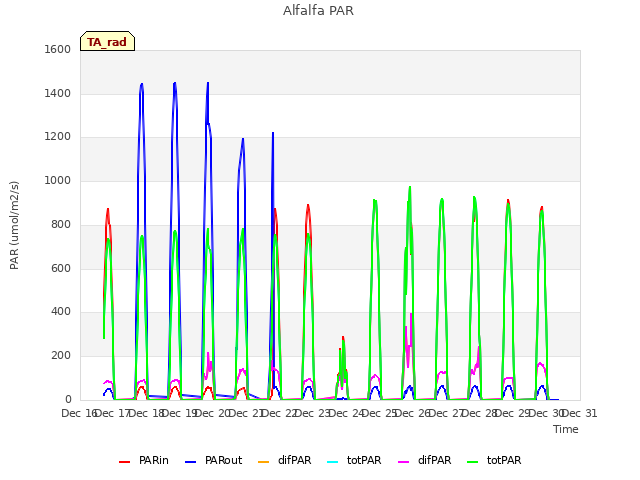Toggle the magenta-marked difPAR legend label
The height and width of the screenshot is (480, 640).
pos(434,460)
